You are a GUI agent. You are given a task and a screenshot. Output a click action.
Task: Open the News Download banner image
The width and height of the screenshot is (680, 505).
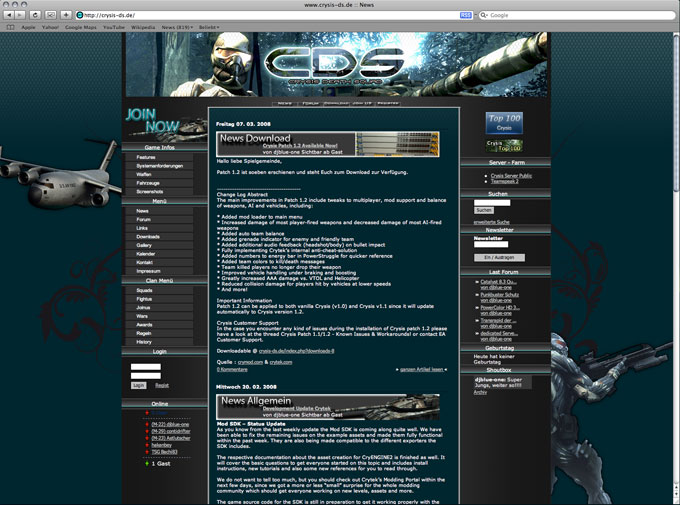pyautogui.click(x=328, y=144)
